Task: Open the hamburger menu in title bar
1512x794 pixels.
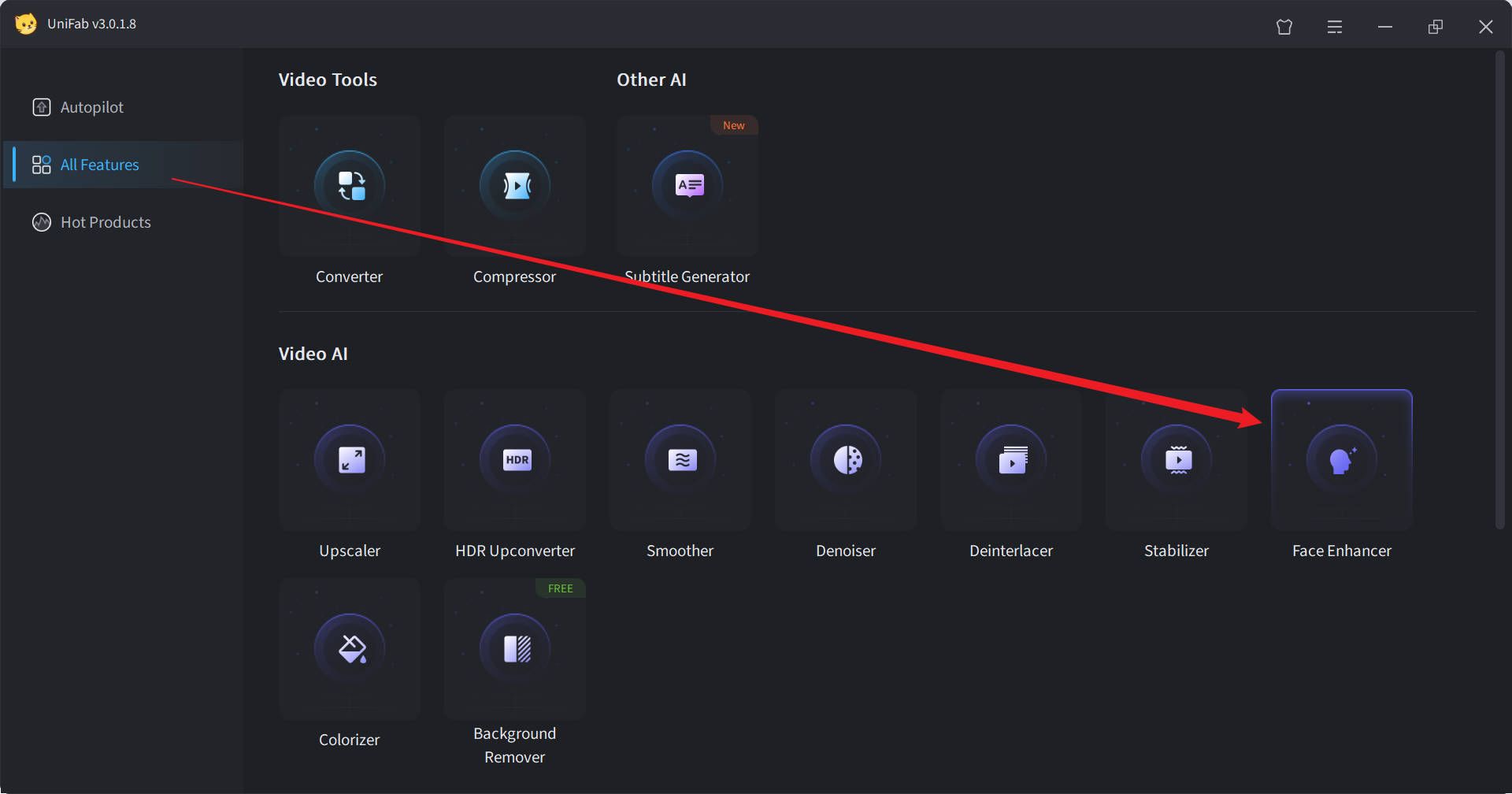Action: [1335, 27]
